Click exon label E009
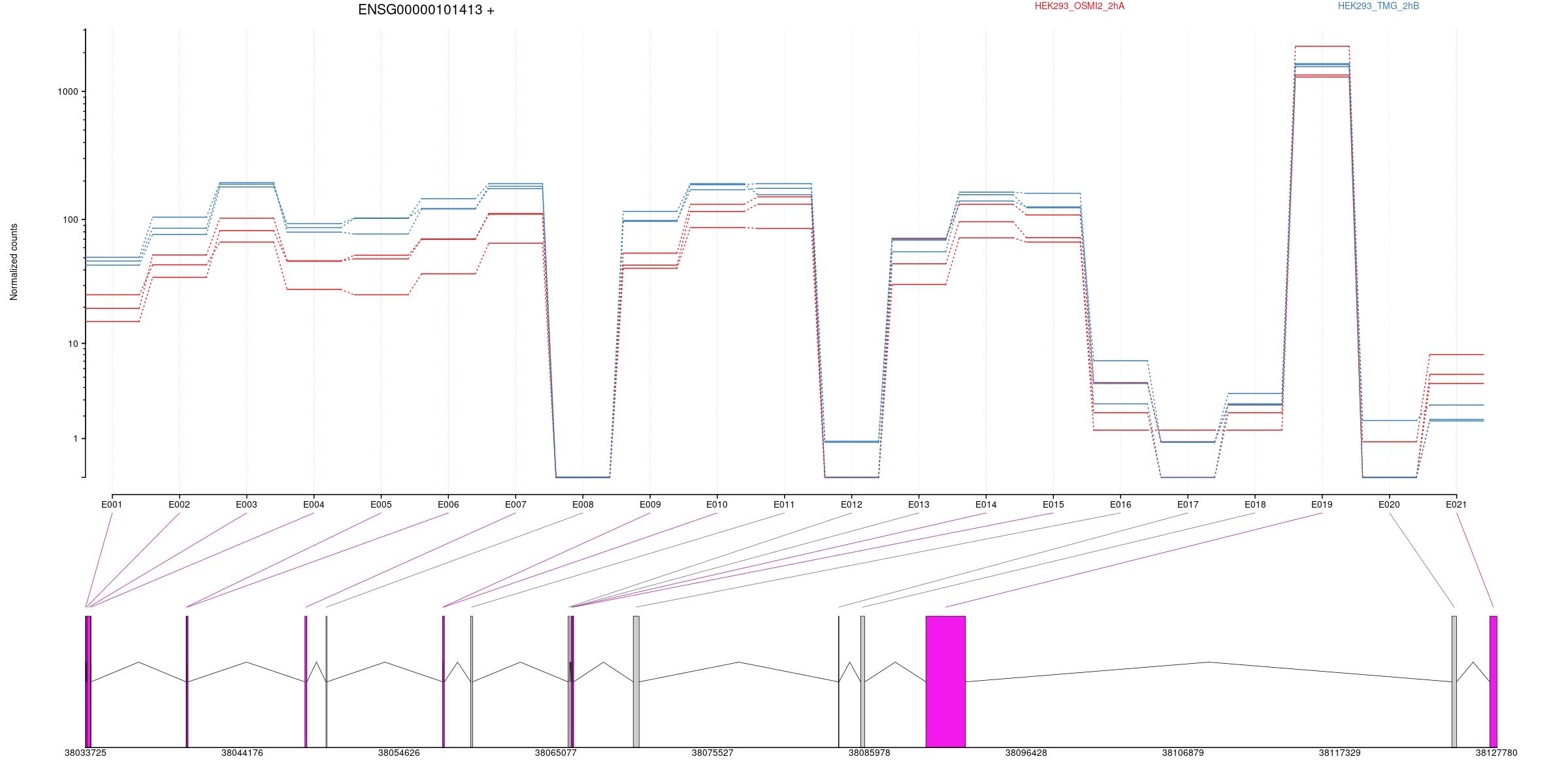Image resolution: width=1568 pixels, height=784 pixels. pos(650,505)
